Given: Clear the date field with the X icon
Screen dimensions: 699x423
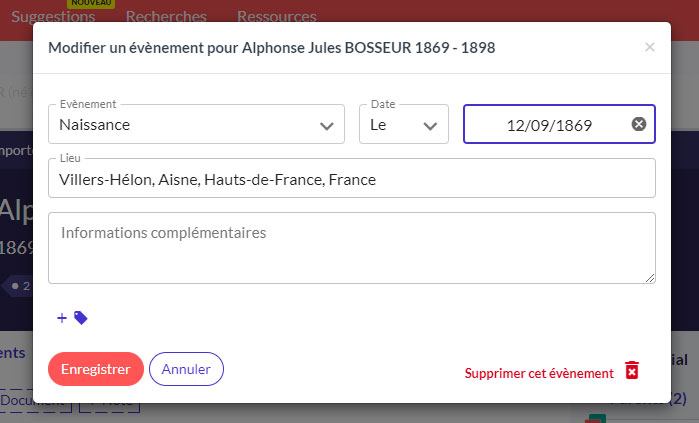Looking at the screenshot, I should [639, 124].
